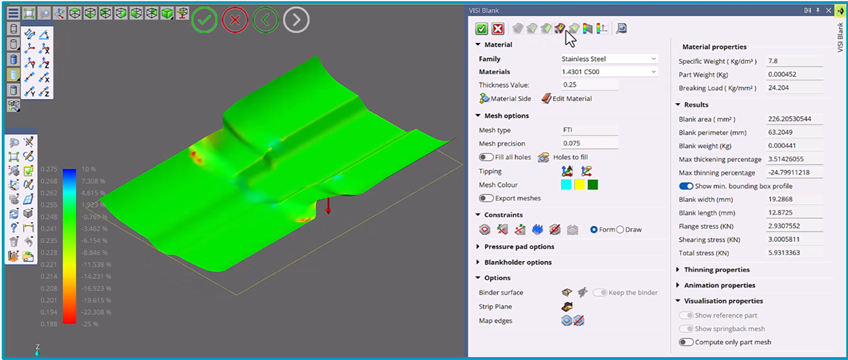Toggle Export meshes switch
This screenshot has height=360, width=848.
pos(486,198)
